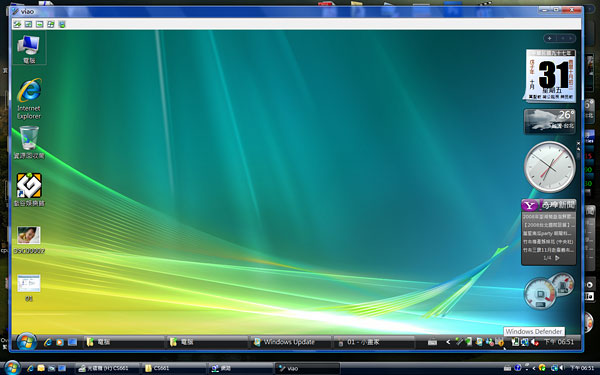The height and width of the screenshot is (375, 600).
Task: Click the yellow folder icon in host quick launch
Action: pos(41,368)
